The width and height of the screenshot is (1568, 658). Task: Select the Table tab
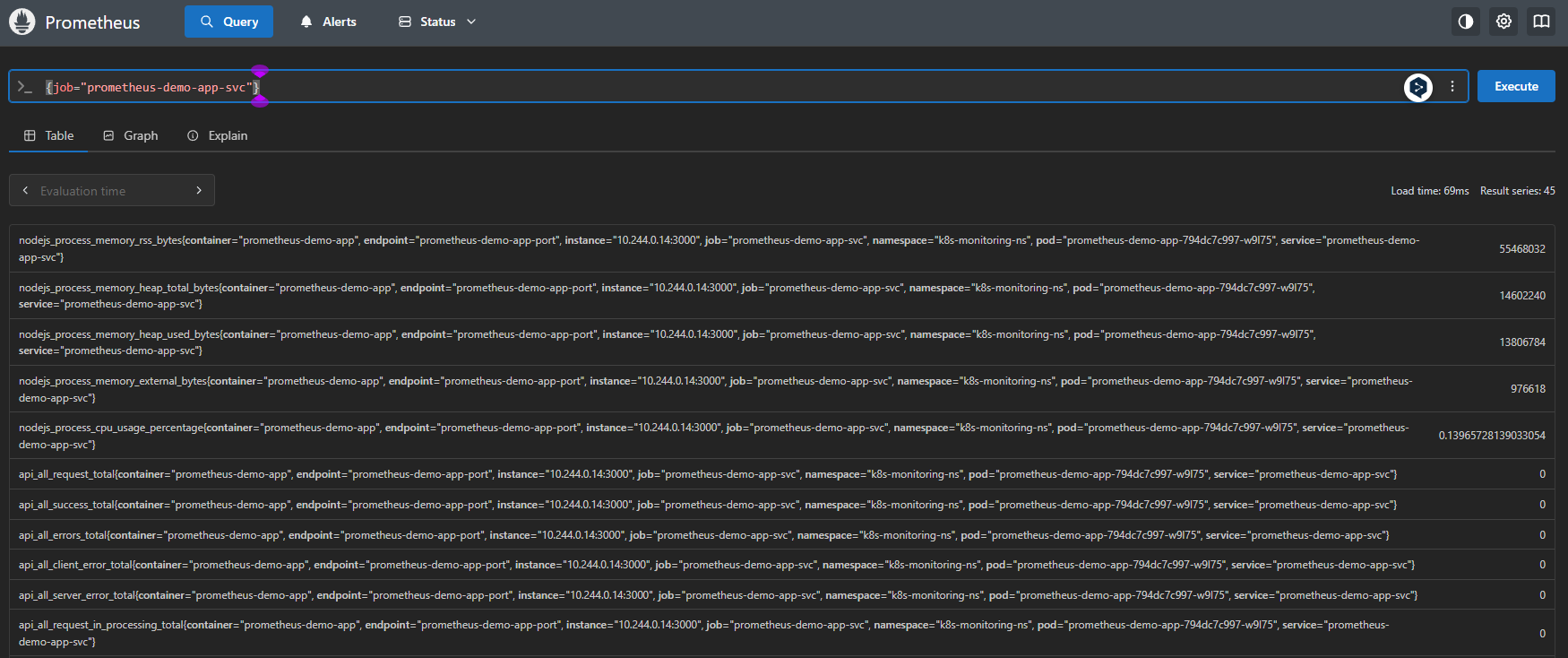coord(49,135)
